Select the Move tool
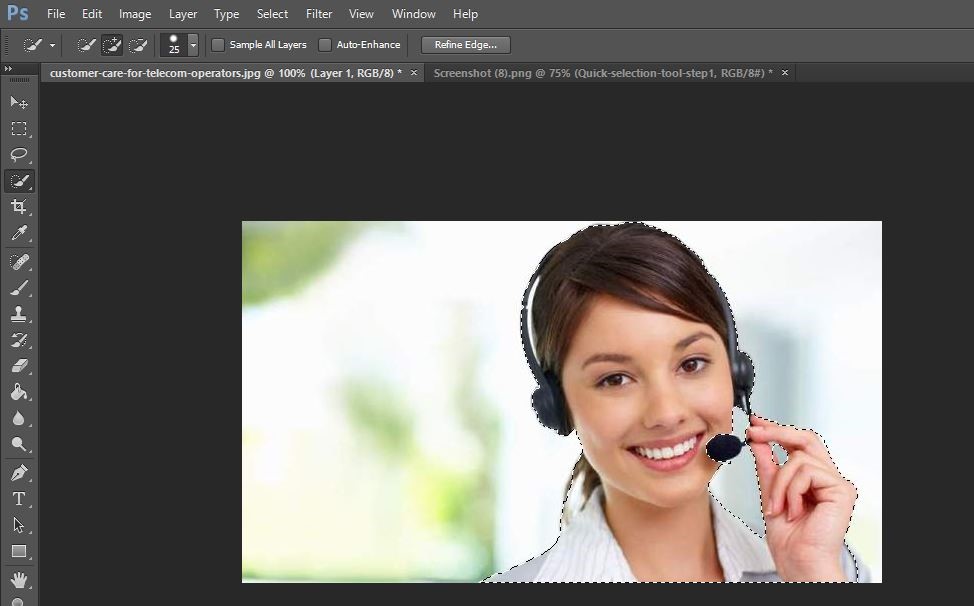This screenshot has width=974, height=606. [x=19, y=102]
